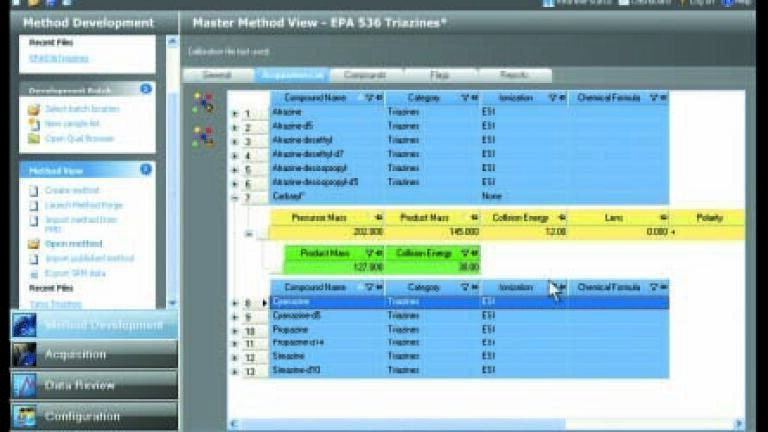The image size is (768, 432).
Task: Click the icon beside Export SRM data
Action: [x=33, y=273]
